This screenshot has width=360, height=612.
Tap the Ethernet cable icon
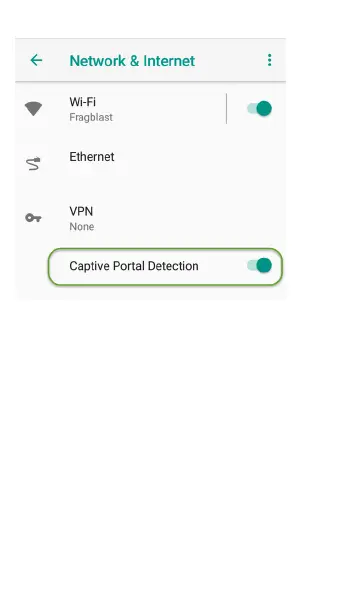pyautogui.click(x=33, y=164)
